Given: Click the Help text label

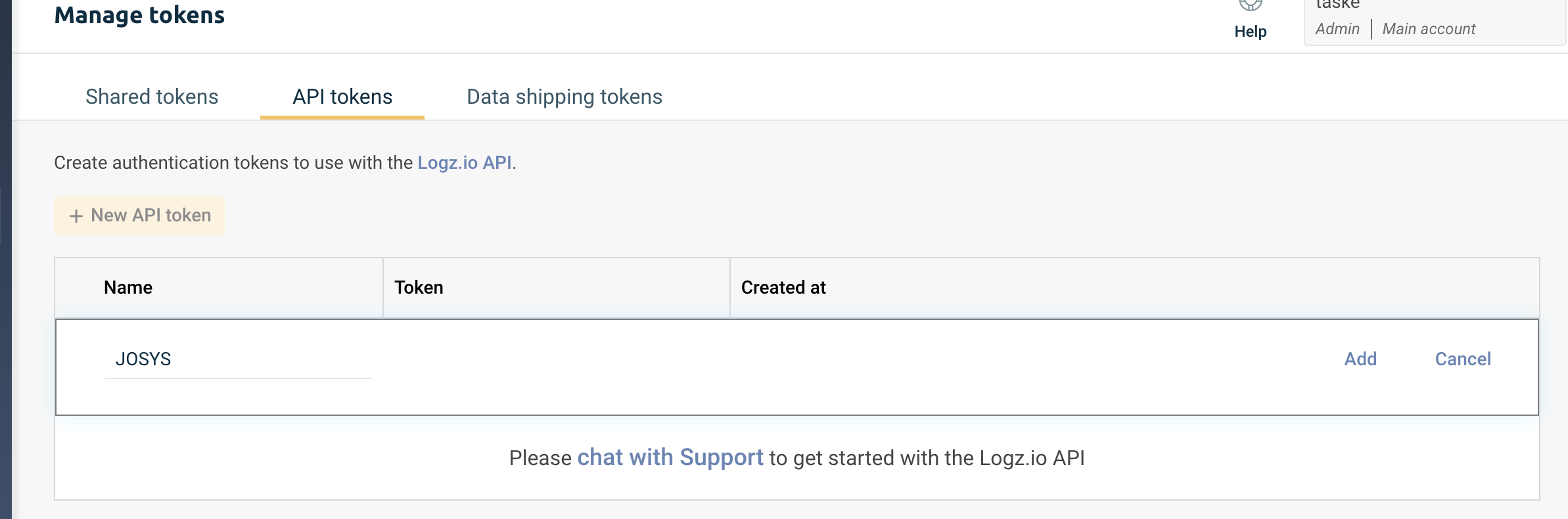Looking at the screenshot, I should 1250,32.
